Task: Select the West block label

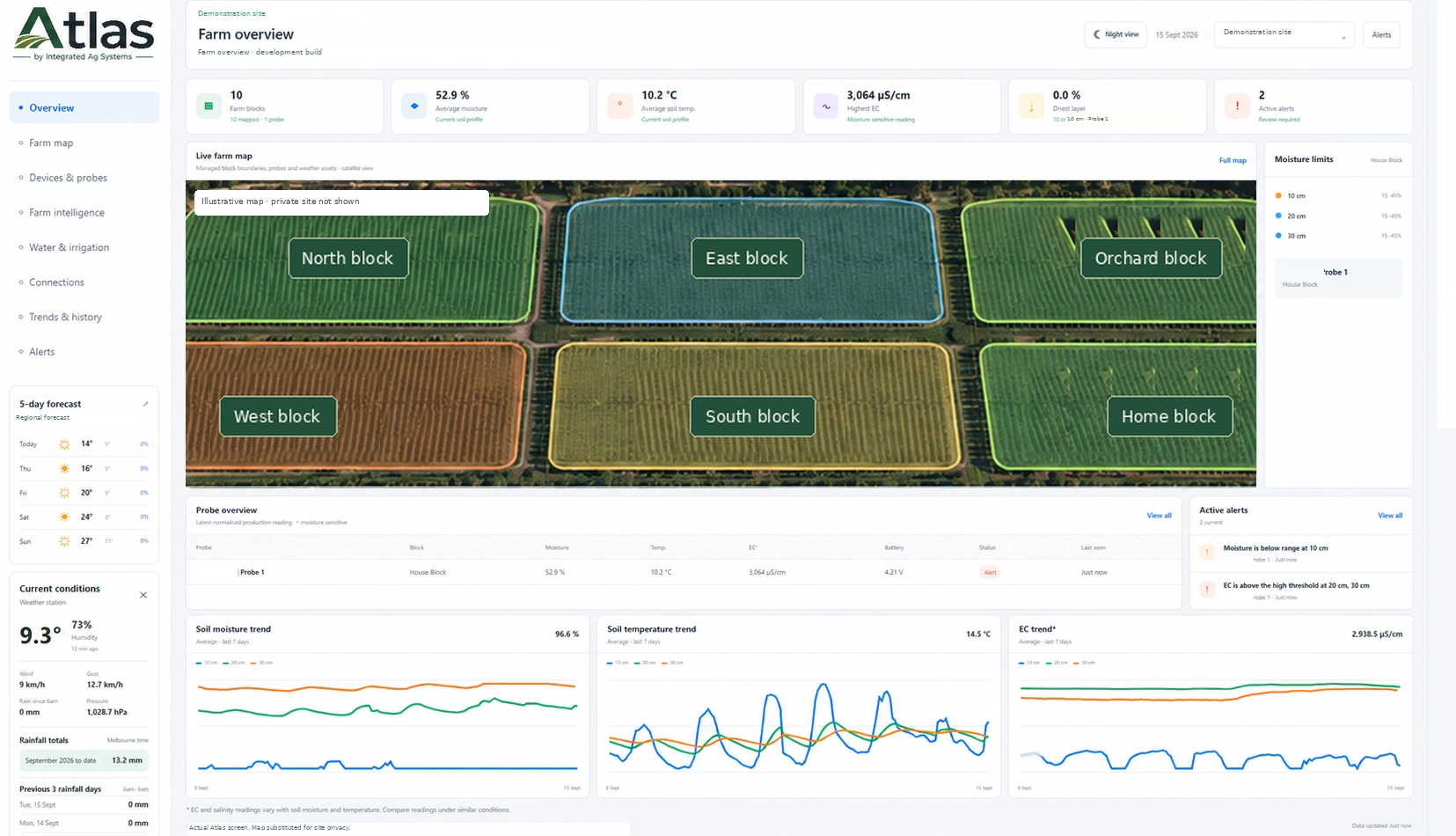Action: (x=277, y=416)
